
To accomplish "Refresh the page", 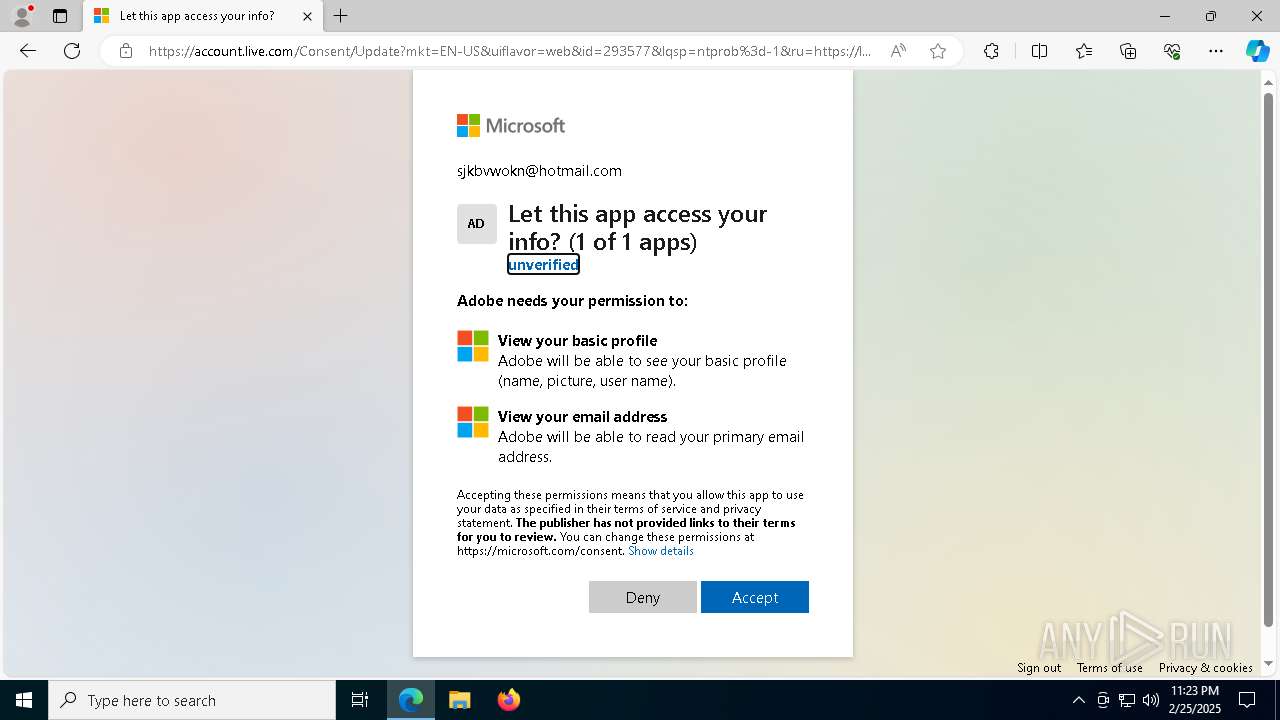I will pos(72,51).
